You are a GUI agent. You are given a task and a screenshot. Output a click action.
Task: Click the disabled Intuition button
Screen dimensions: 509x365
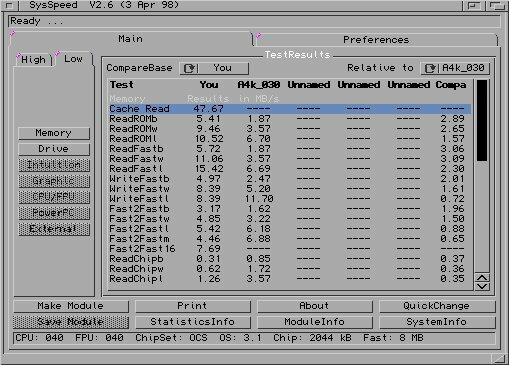(54, 165)
